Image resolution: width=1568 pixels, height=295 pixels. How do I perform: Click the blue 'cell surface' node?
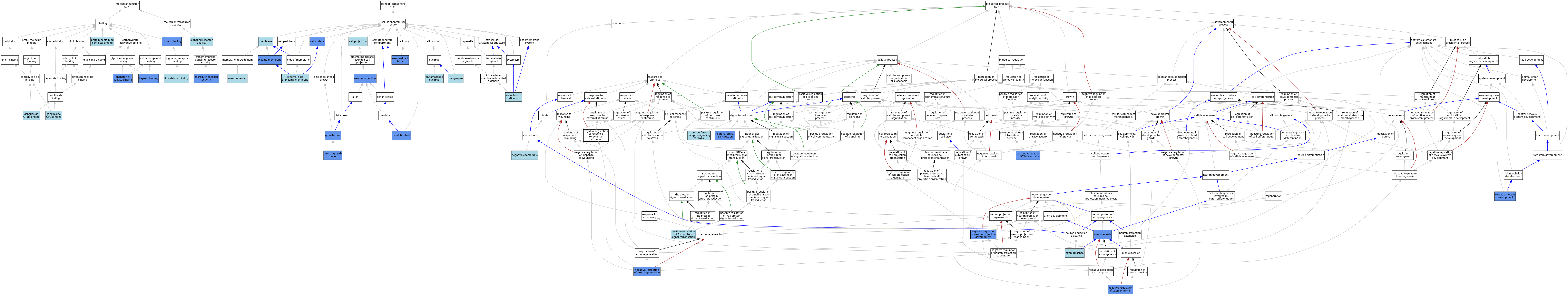point(317,42)
